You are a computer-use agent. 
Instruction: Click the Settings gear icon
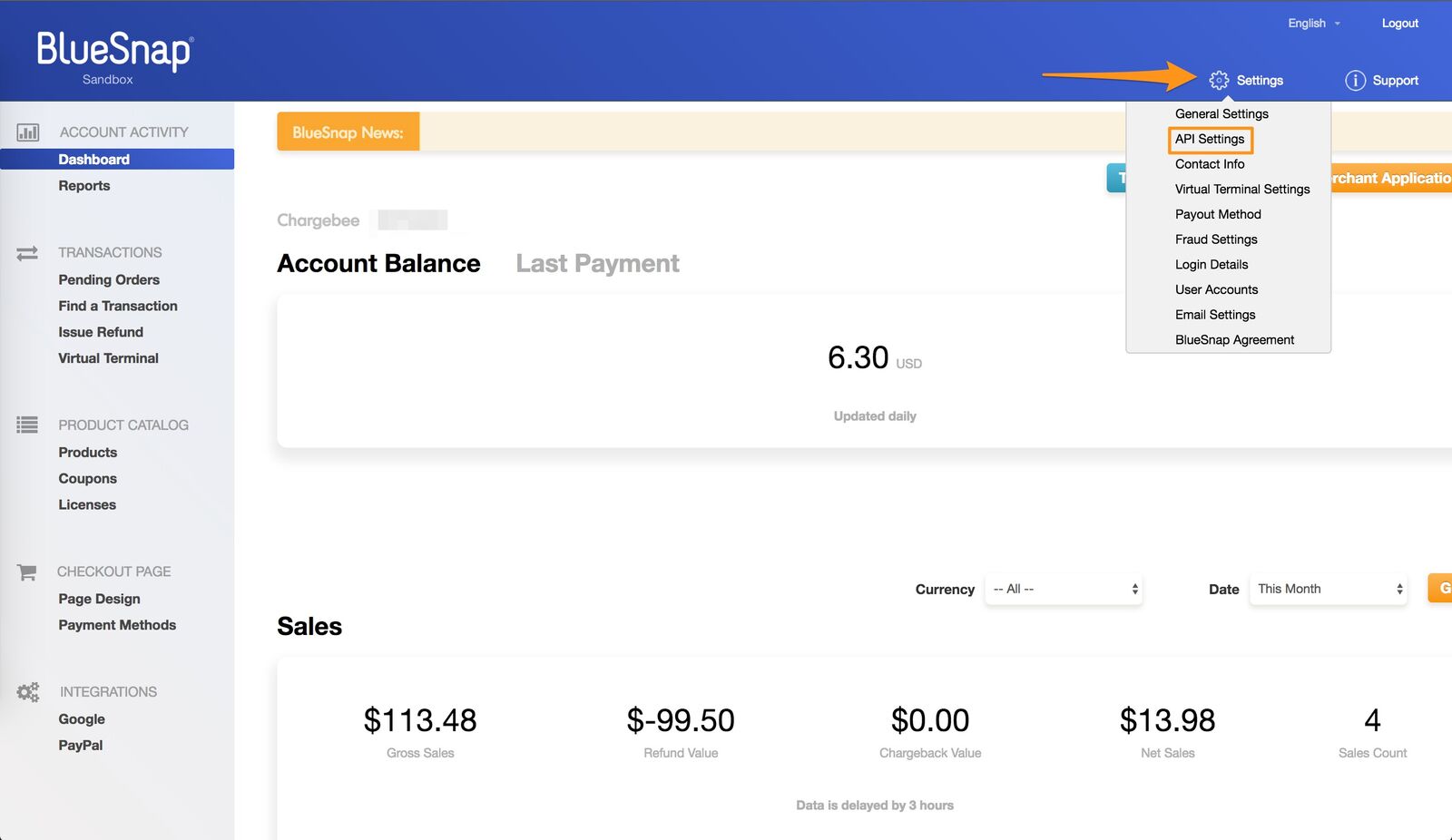click(1219, 81)
